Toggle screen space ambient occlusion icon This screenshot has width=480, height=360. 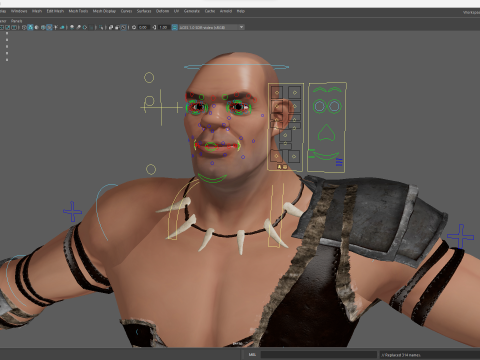(x=72, y=27)
